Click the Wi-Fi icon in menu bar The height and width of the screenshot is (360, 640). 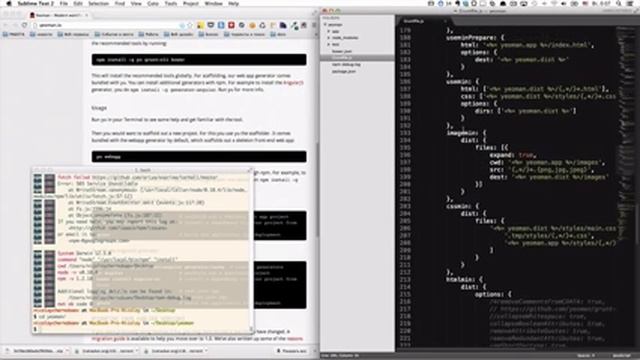point(554,3)
